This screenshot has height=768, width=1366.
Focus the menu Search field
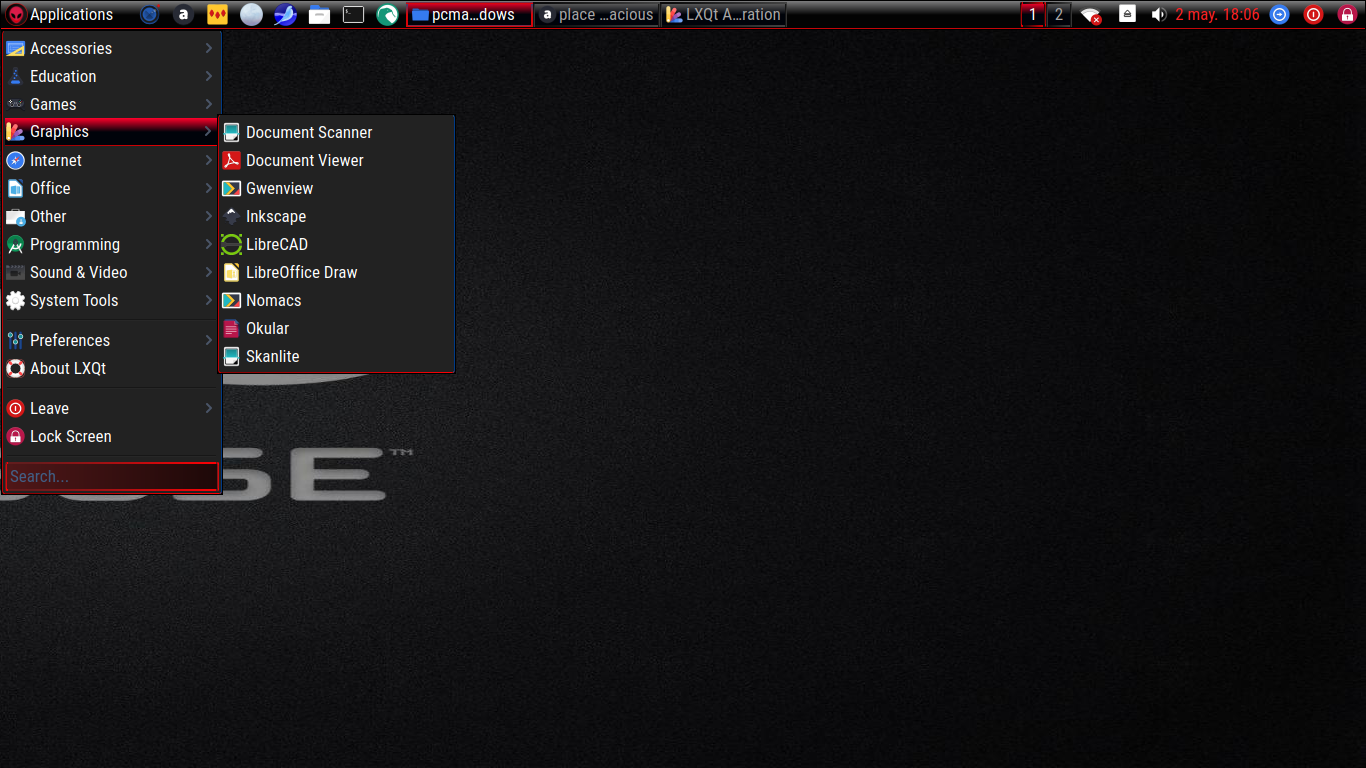pyautogui.click(x=111, y=476)
